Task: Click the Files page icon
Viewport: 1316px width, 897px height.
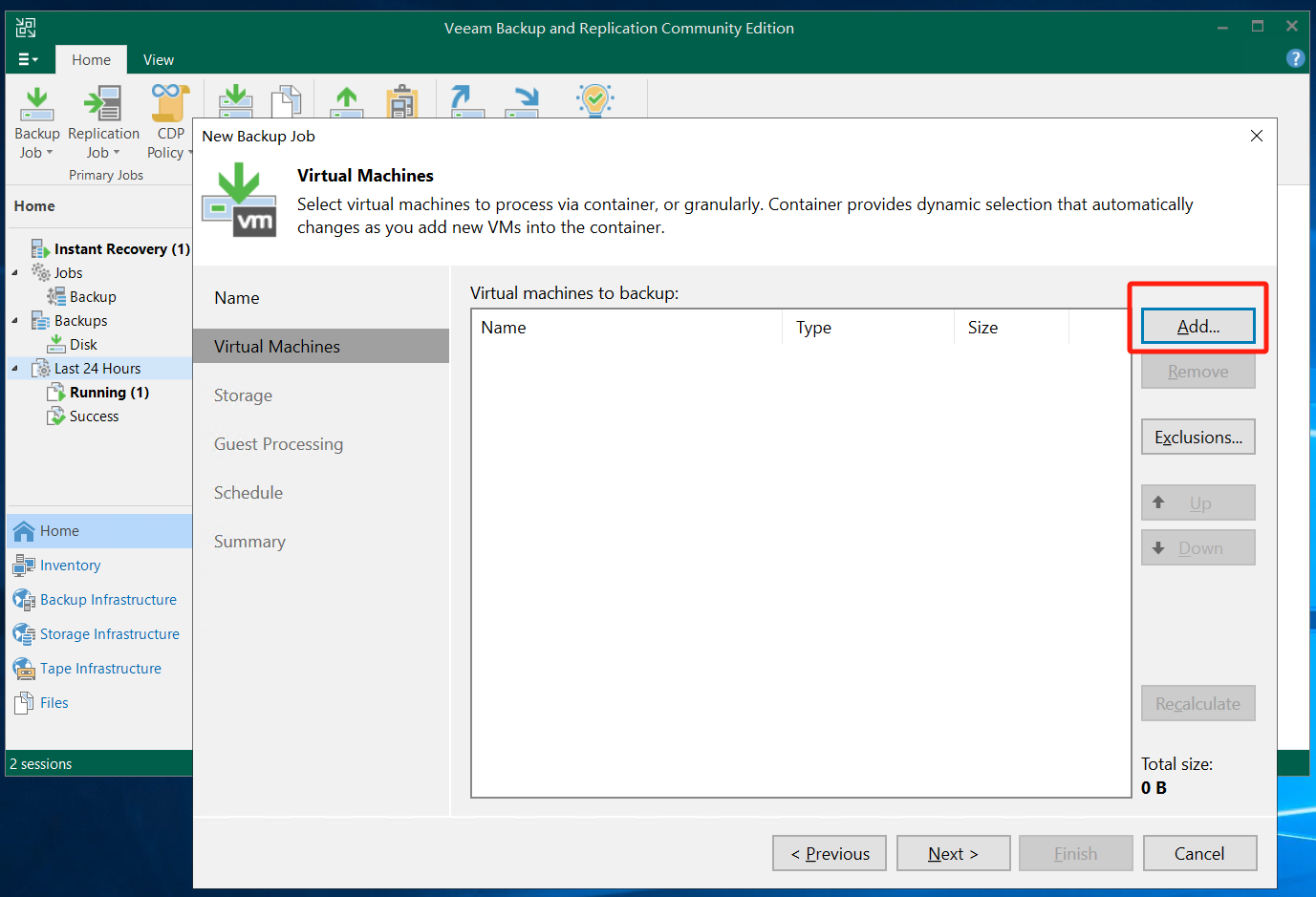Action: (x=24, y=702)
